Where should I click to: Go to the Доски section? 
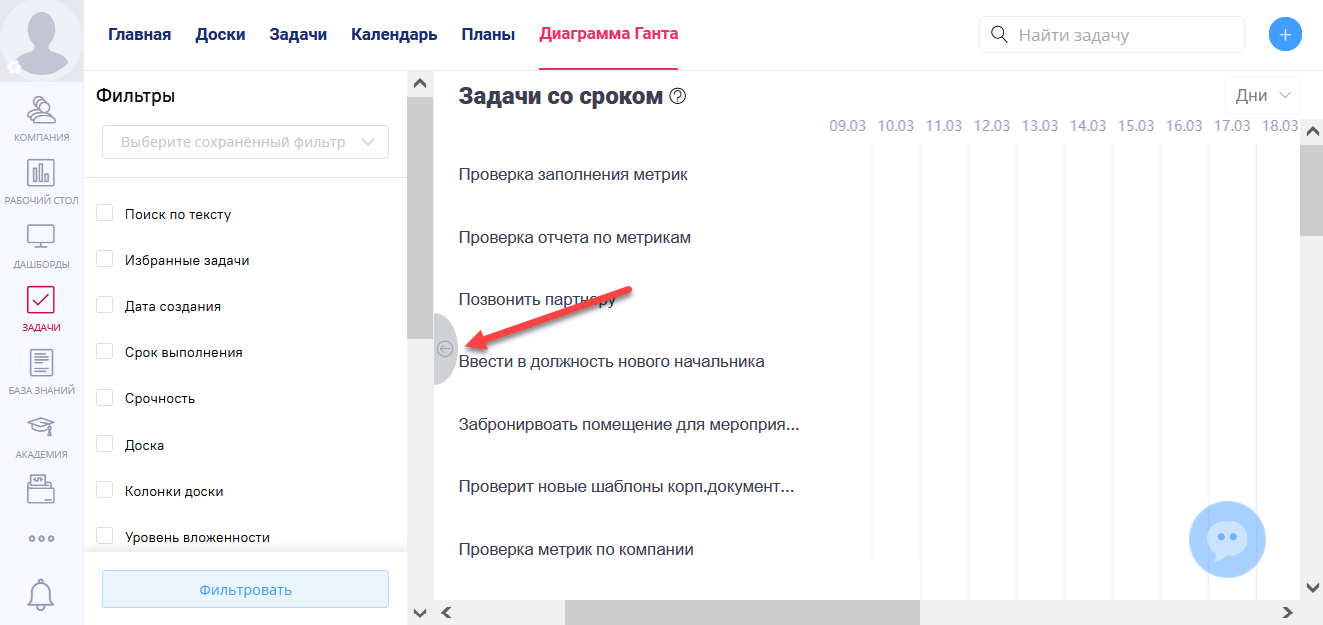(220, 33)
